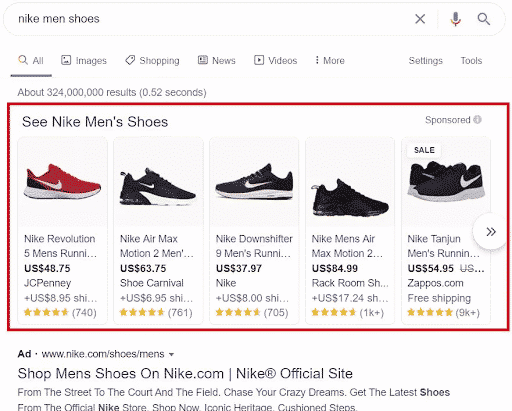Clear the search box with the X icon
Screen dimensions: 512x411
(420, 19)
